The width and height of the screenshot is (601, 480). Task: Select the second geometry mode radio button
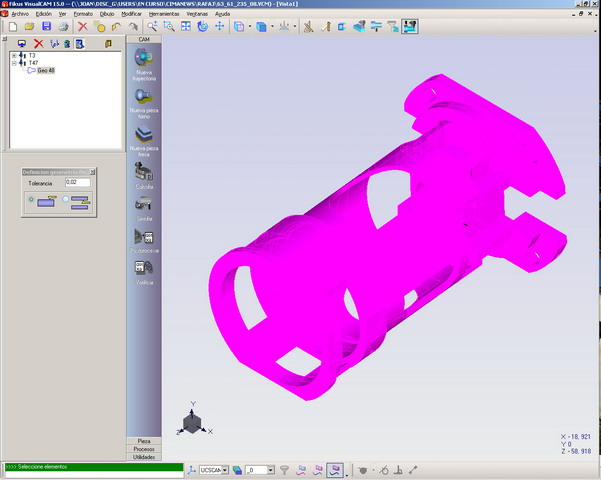(x=67, y=201)
